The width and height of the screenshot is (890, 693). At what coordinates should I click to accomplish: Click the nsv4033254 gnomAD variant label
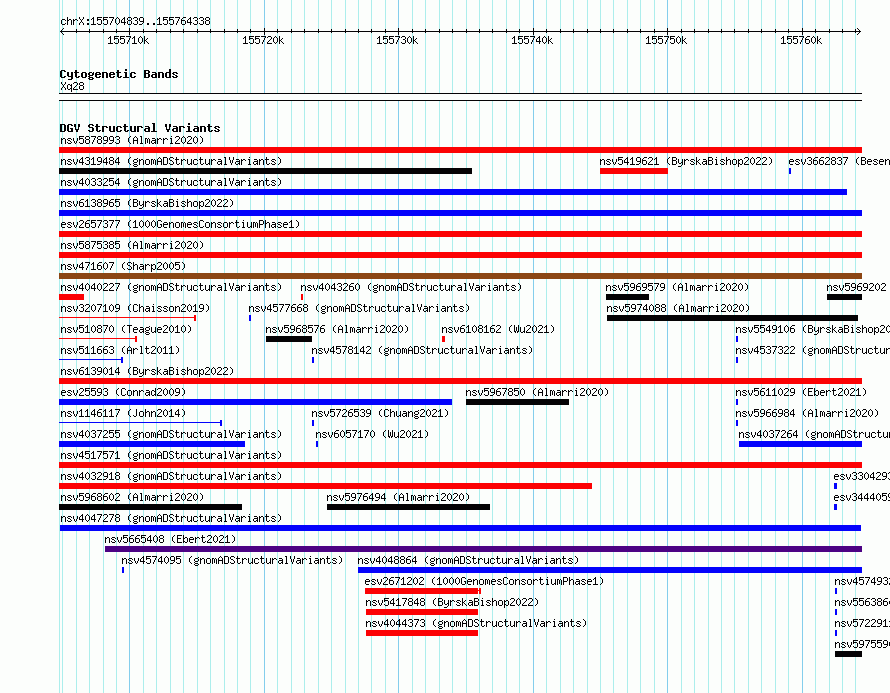171,182
